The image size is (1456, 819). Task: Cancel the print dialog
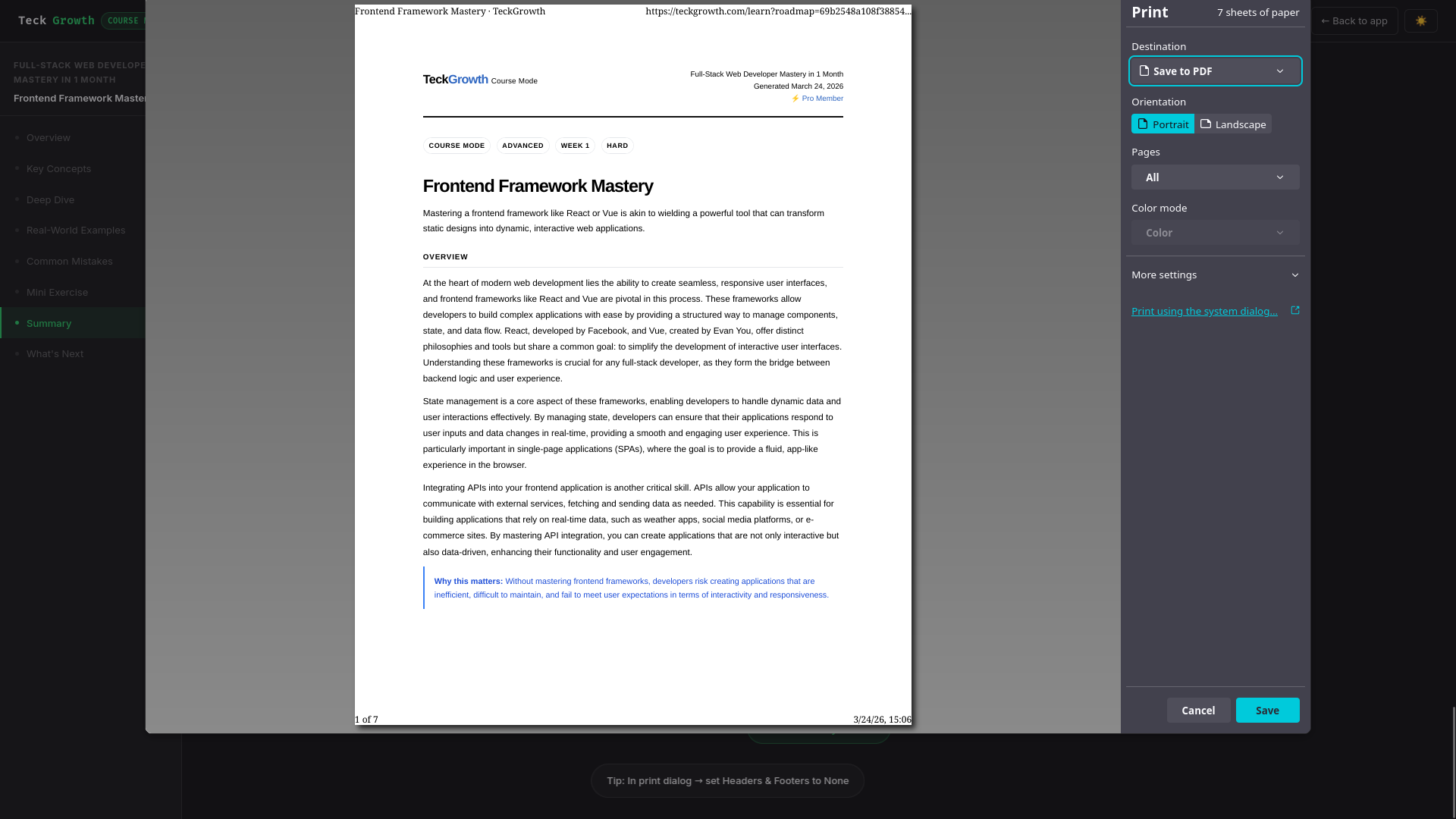coord(1198,711)
